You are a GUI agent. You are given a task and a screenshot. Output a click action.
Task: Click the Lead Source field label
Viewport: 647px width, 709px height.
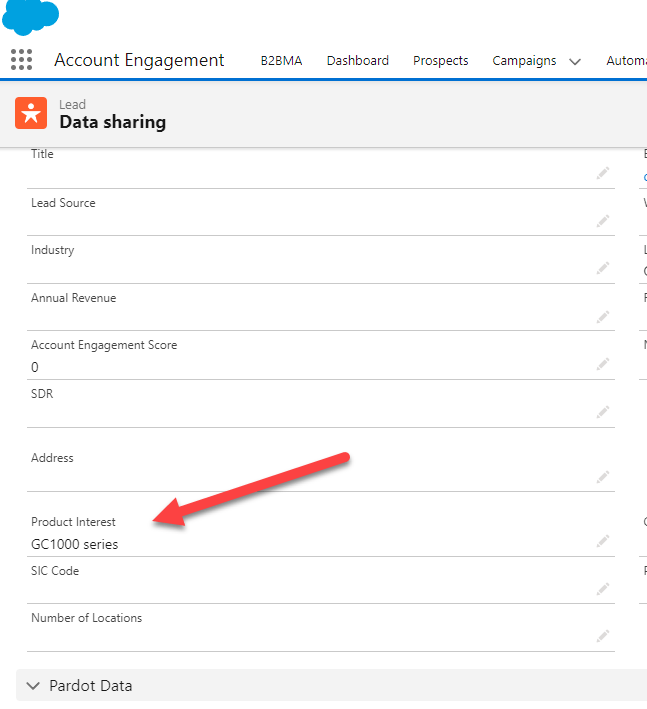[63, 203]
